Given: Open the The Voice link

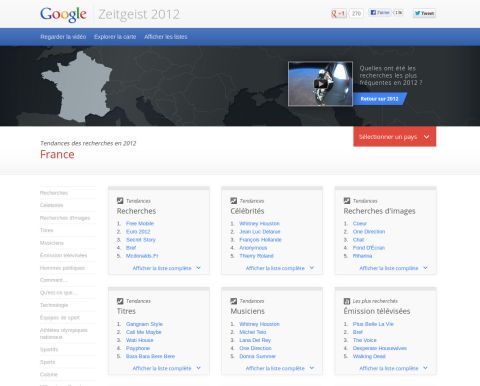Looking at the screenshot, I should pyautogui.click(x=365, y=340).
